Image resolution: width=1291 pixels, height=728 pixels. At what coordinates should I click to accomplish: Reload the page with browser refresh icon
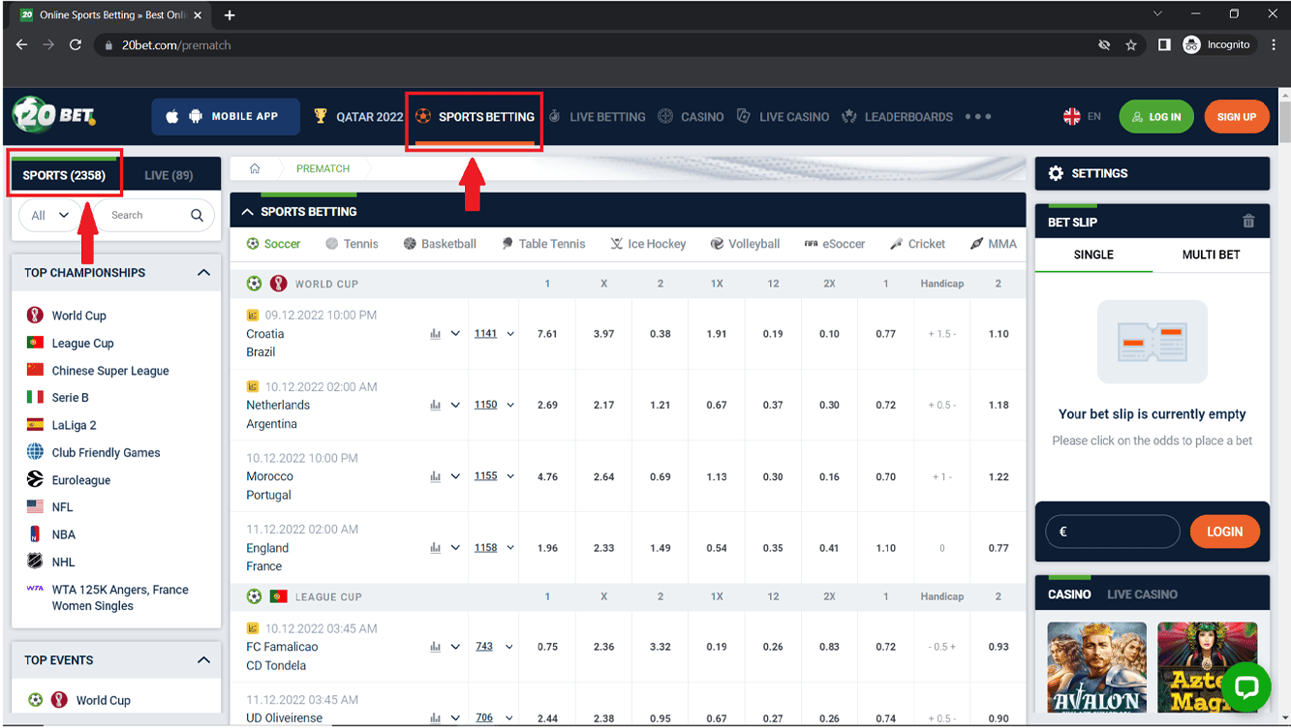(x=75, y=45)
